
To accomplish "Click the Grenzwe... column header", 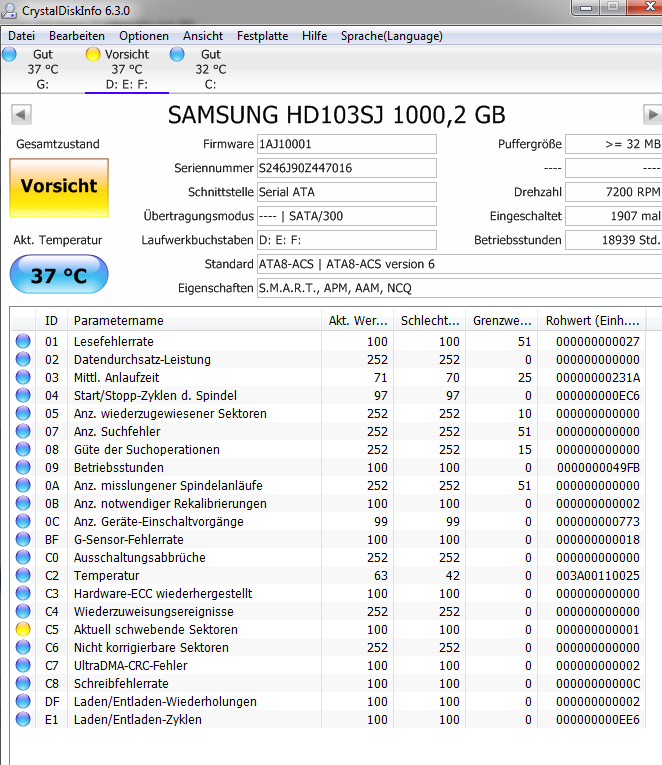I will click(x=502, y=321).
